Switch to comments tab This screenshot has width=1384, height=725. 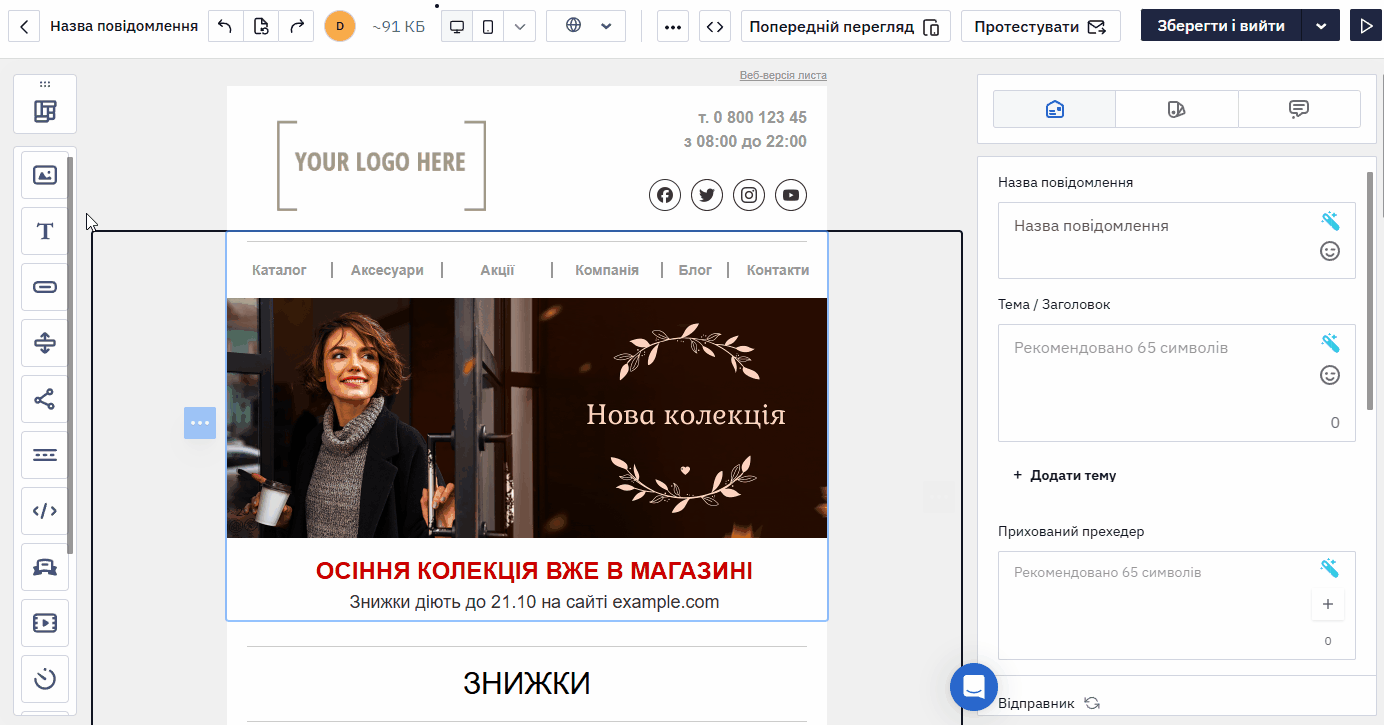pyautogui.click(x=1299, y=109)
